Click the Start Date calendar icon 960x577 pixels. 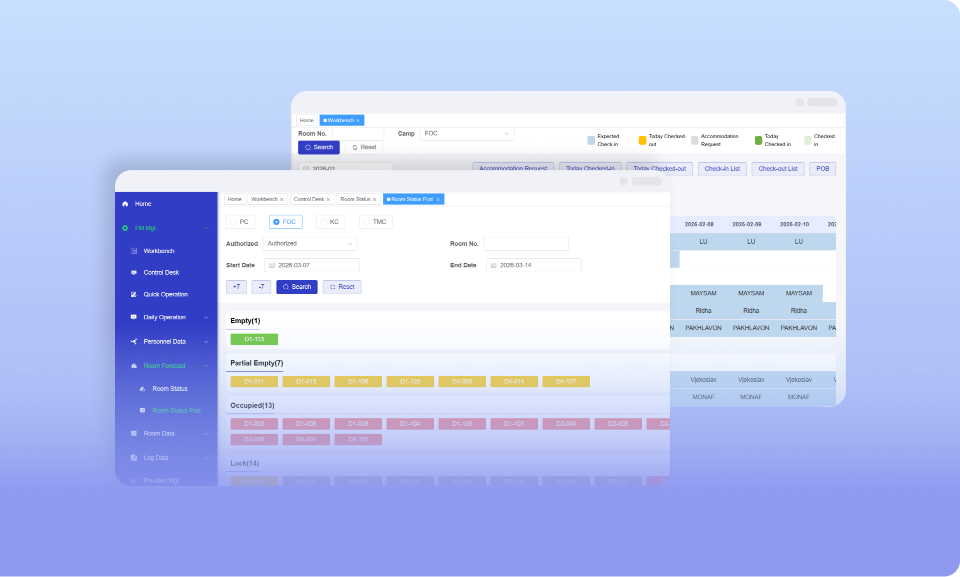click(x=272, y=266)
